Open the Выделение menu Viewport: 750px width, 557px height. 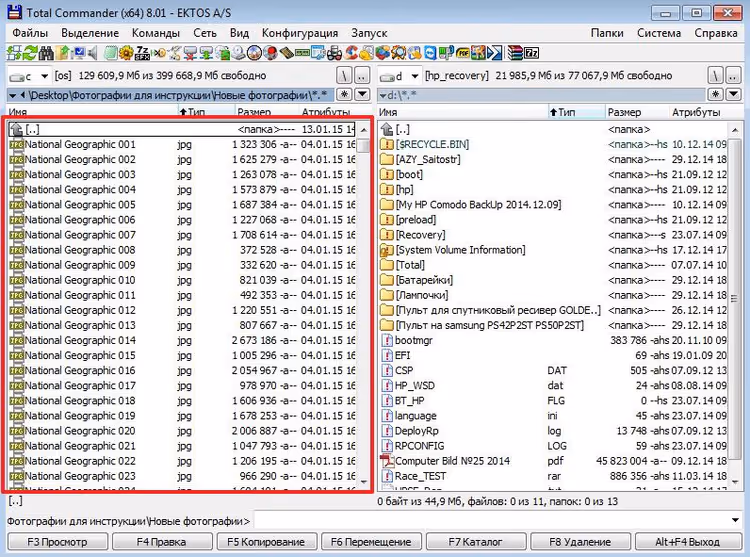(x=90, y=33)
